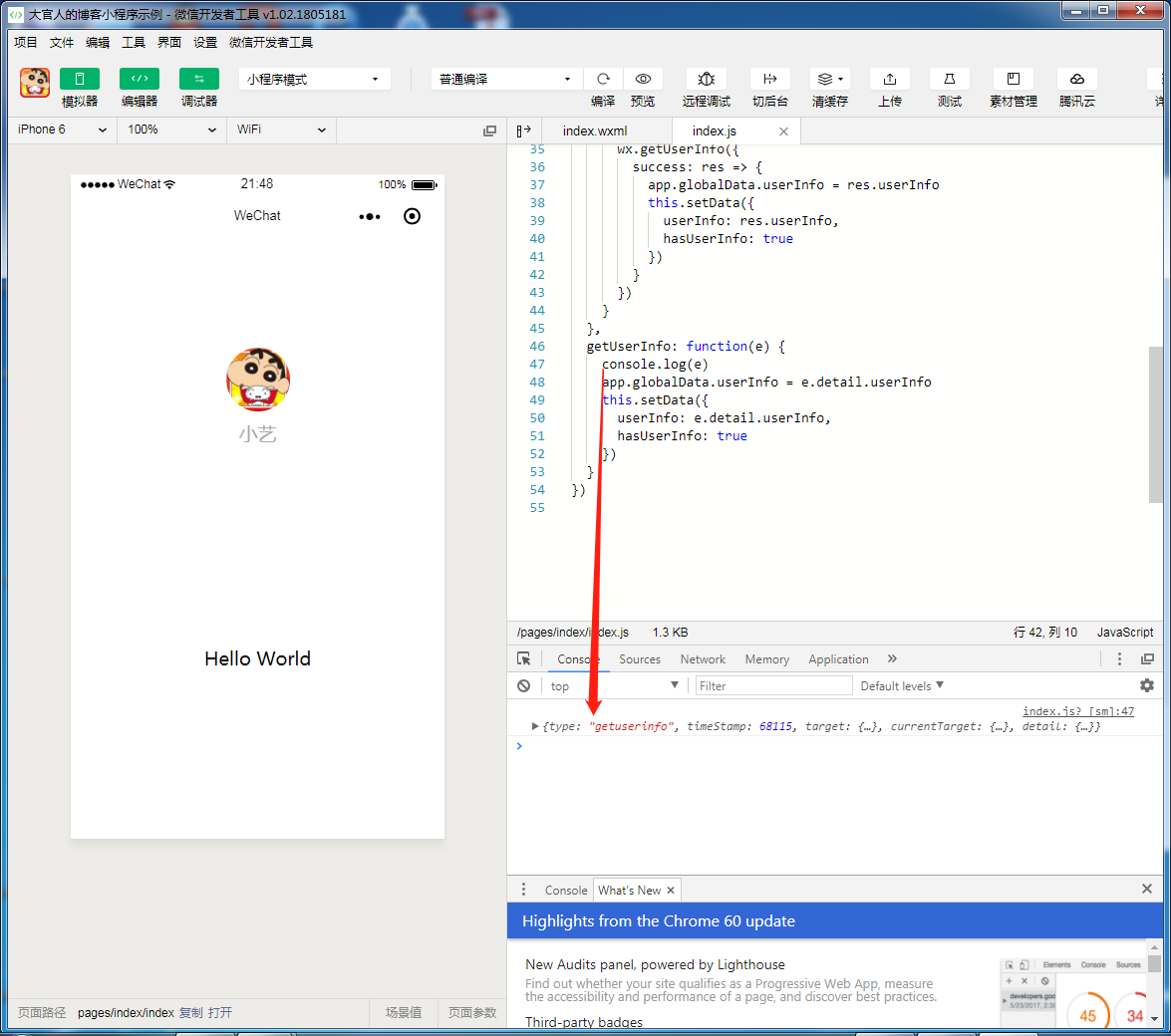Click the 上传 upload icon
The image size is (1171, 1036).
tap(889, 79)
